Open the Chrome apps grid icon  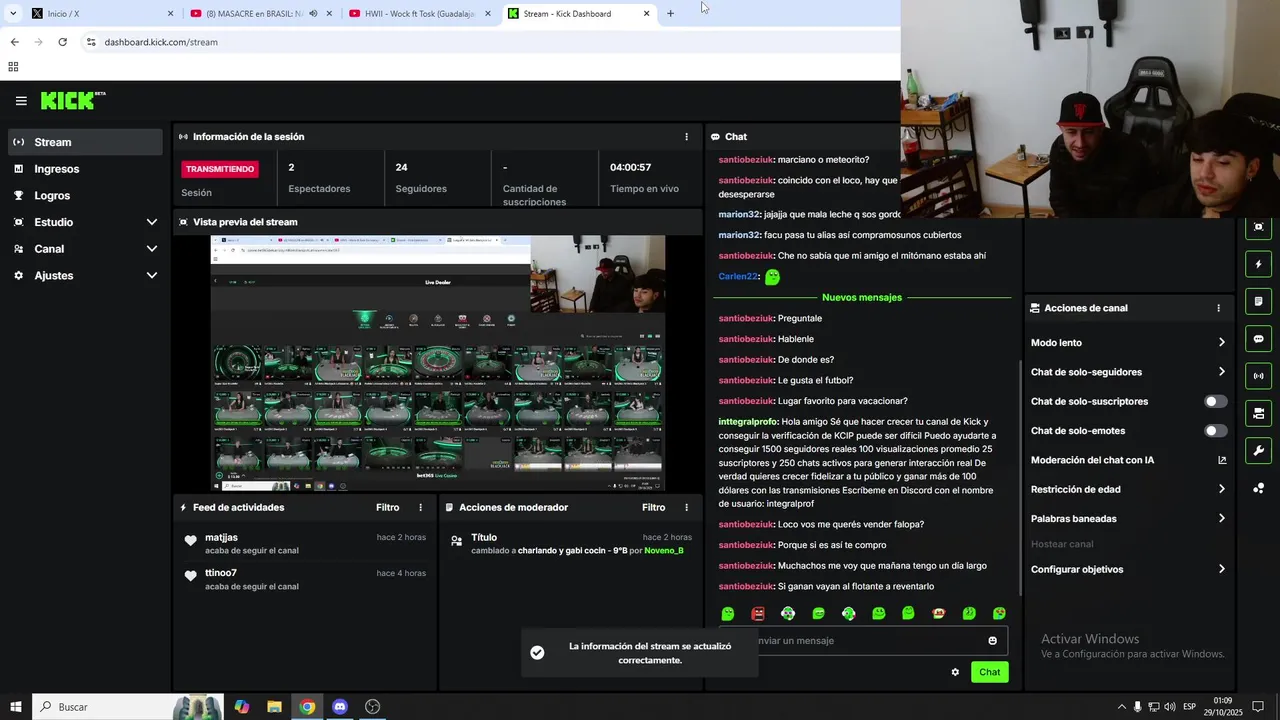pos(13,67)
